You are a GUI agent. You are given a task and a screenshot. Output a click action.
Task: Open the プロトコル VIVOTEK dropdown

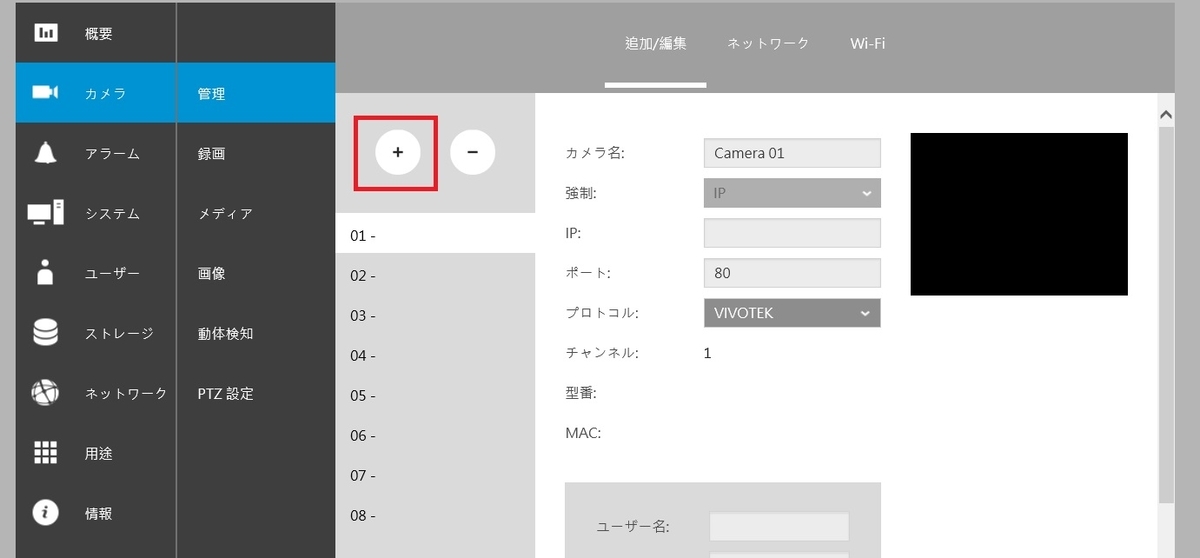(x=792, y=313)
